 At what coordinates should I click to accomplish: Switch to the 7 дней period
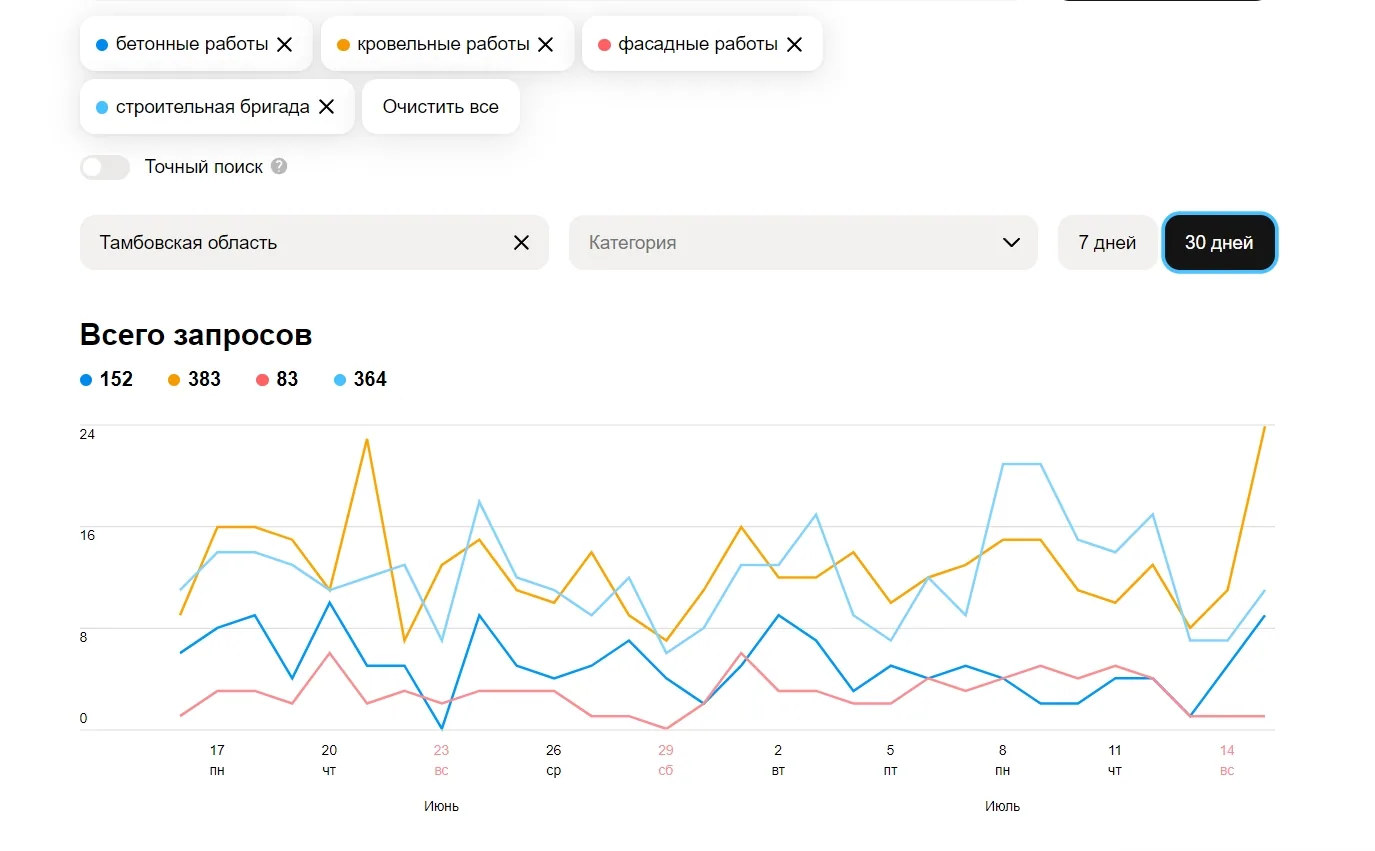tap(1107, 242)
